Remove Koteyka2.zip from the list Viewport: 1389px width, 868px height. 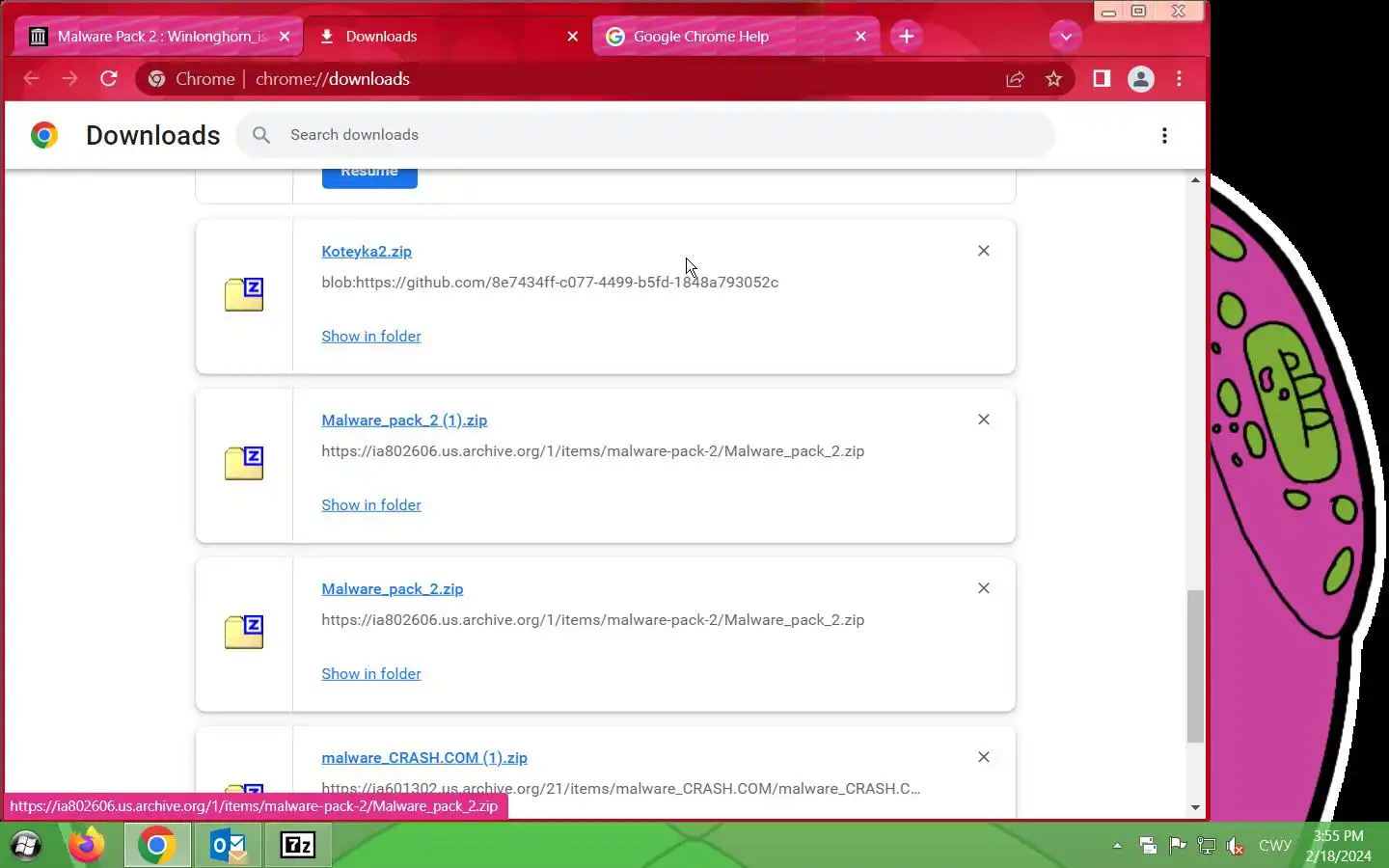click(984, 251)
